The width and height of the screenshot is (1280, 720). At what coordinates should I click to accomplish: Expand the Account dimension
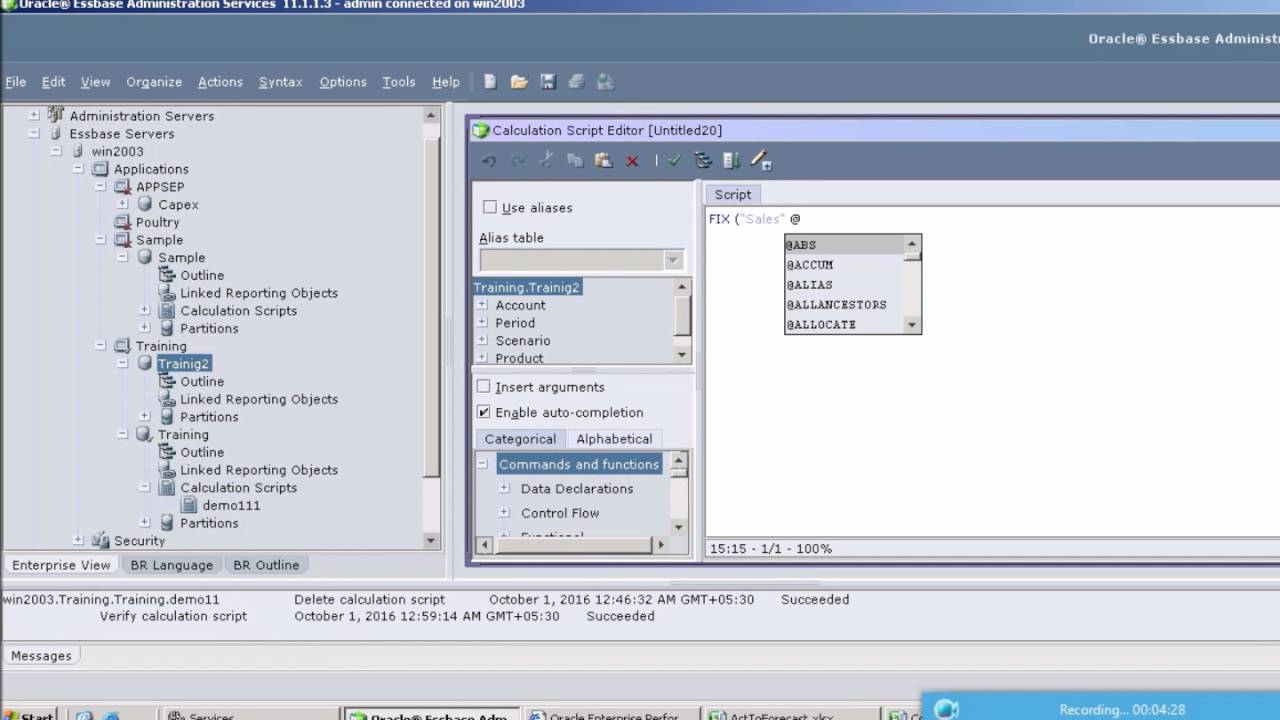tap(482, 305)
